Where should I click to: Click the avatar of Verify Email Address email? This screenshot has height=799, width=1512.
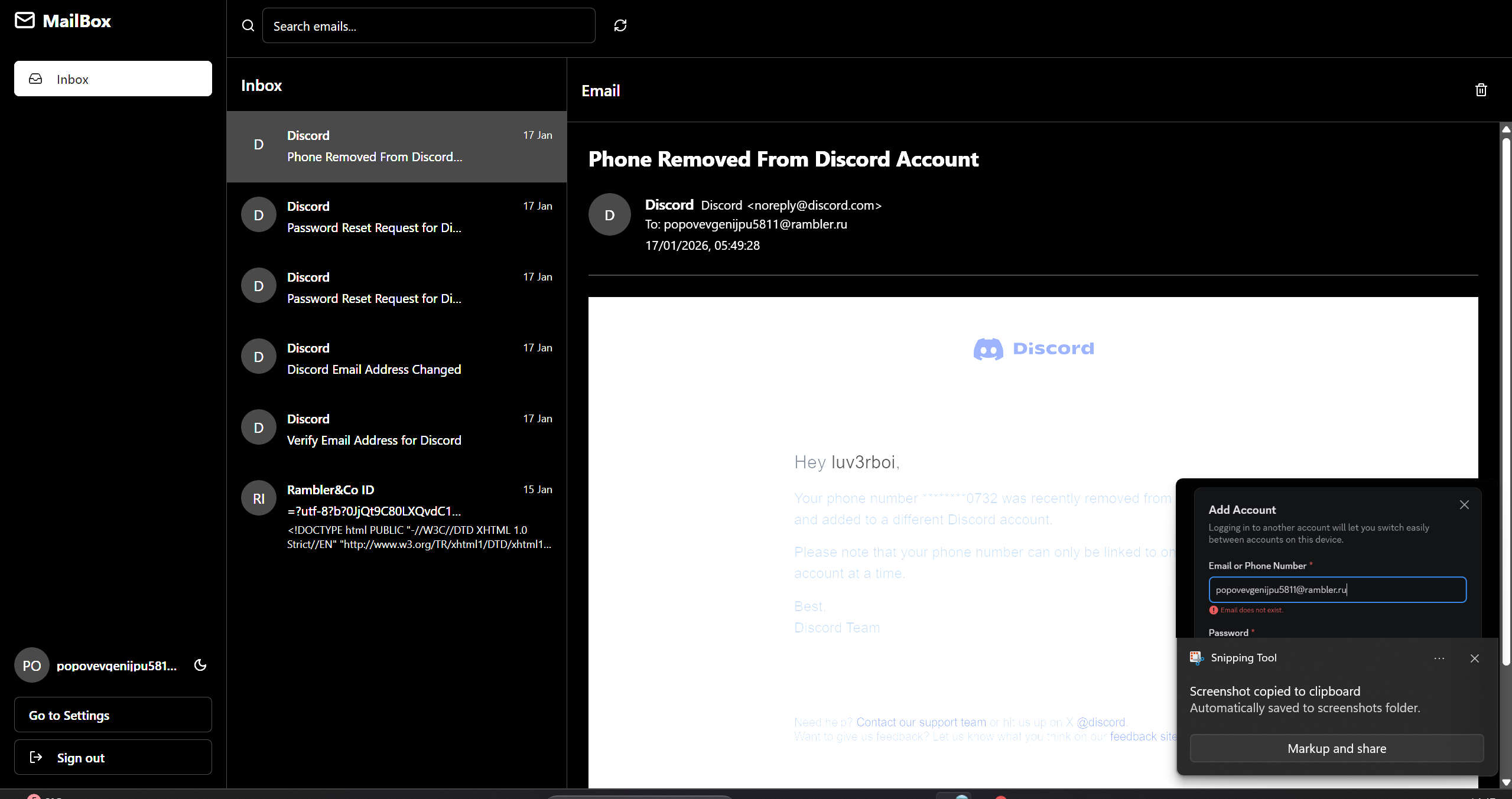point(259,428)
